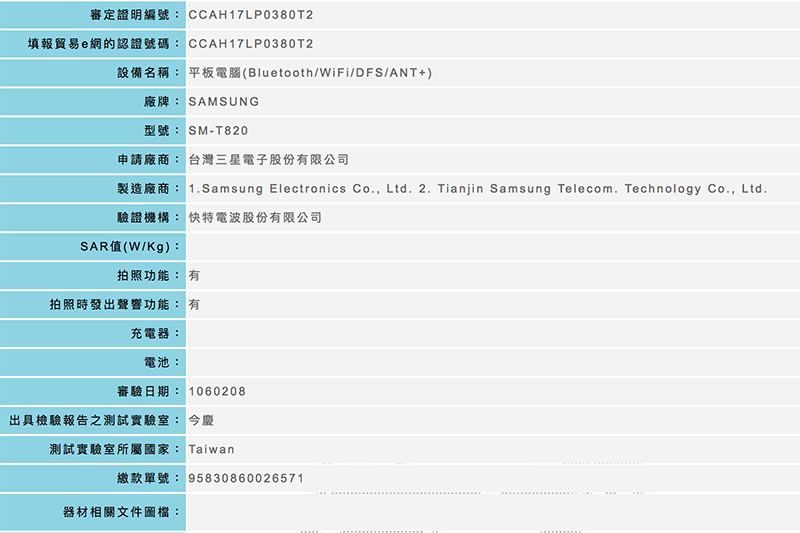
Task: Select the SAMSUNG brand value text
Action: (x=223, y=102)
